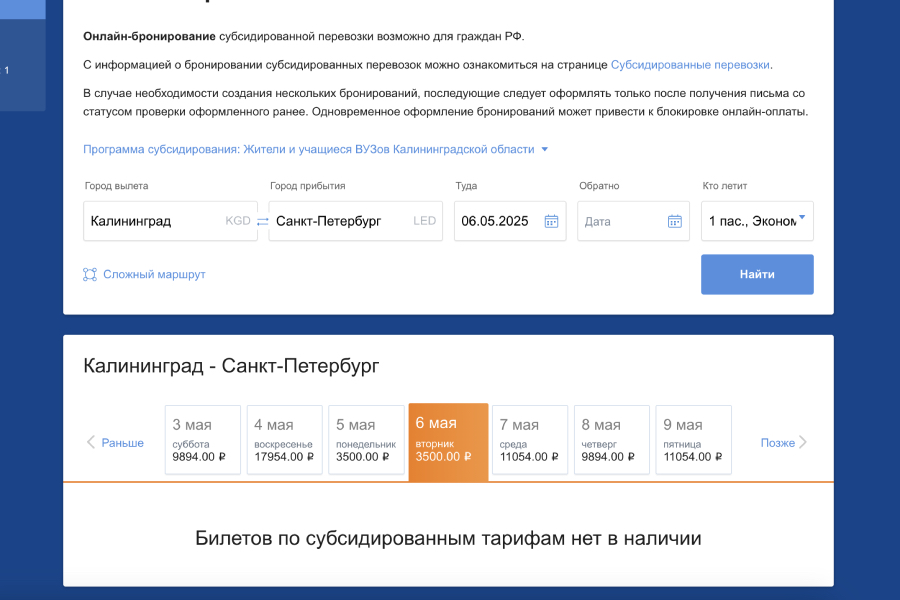Viewport: 900px width, 600px height.
Task: Click the Сложный маршрут link
Action: [x=154, y=274]
